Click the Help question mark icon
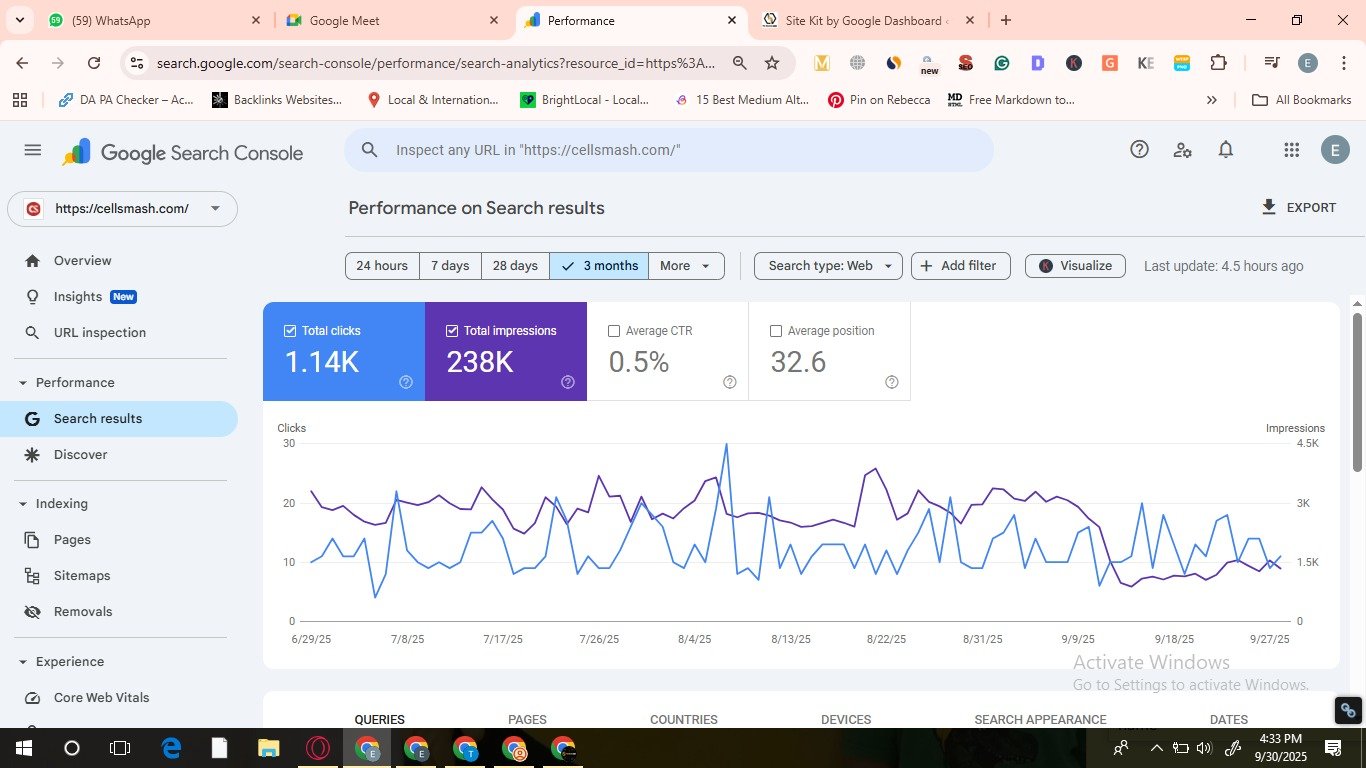 pyautogui.click(x=1139, y=150)
